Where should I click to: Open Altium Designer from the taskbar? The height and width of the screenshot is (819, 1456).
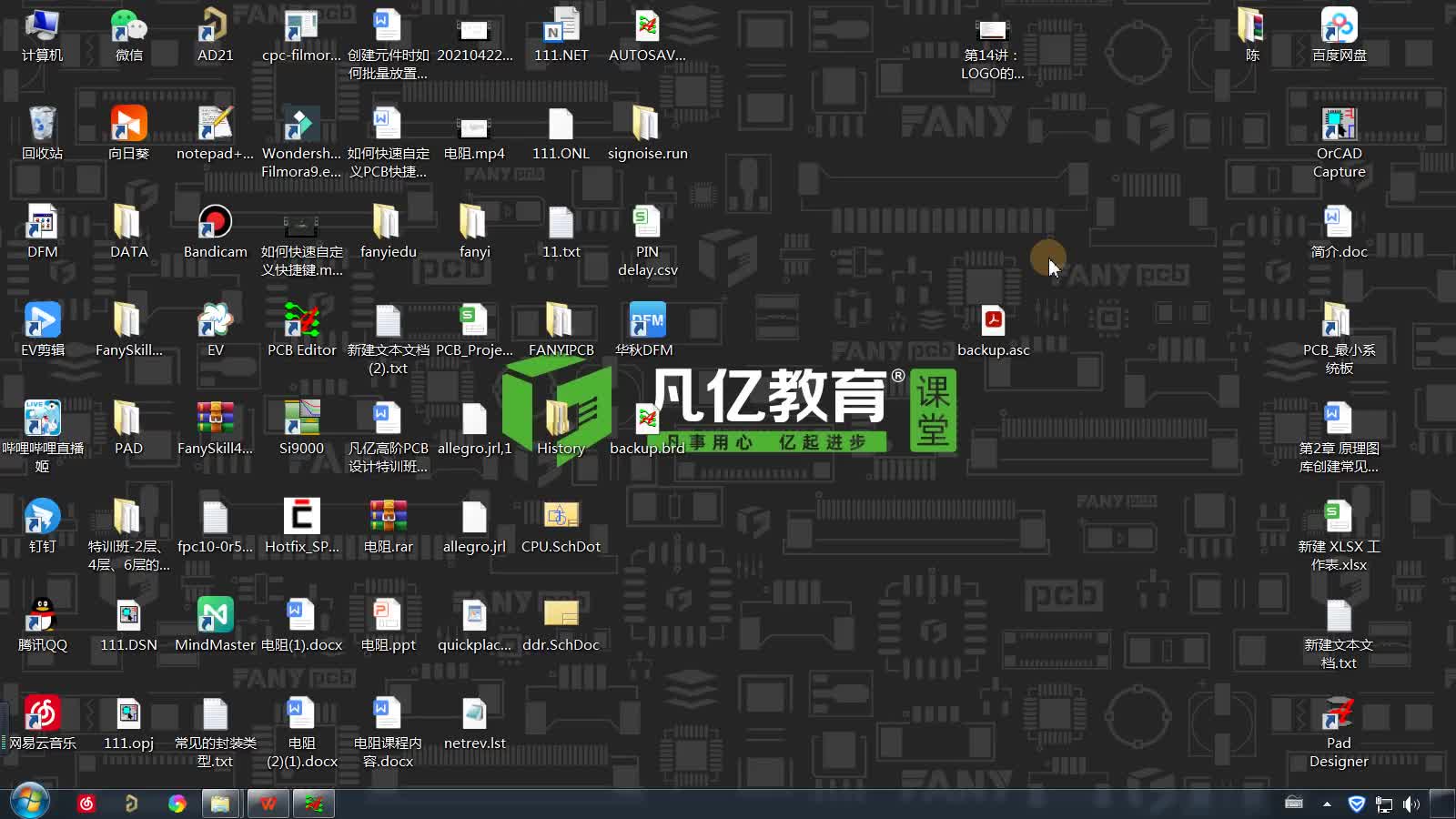coord(132,804)
